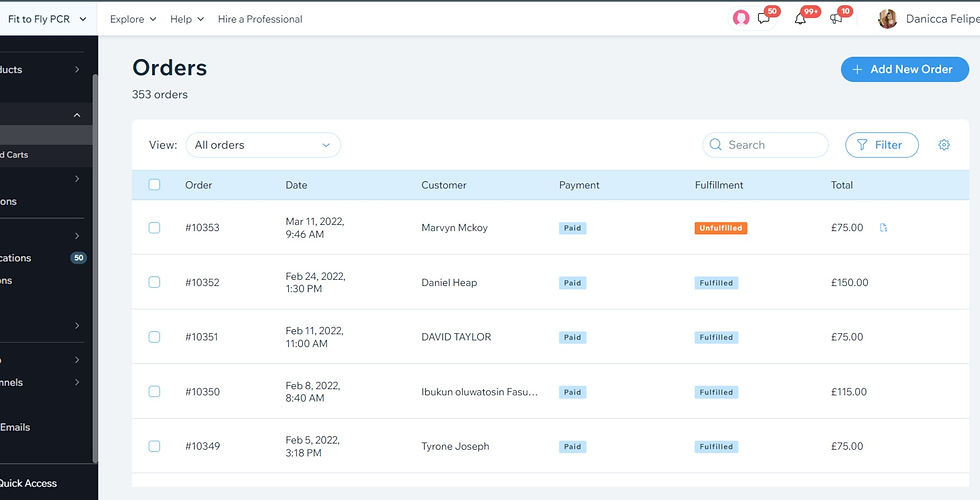The image size is (980, 500).
Task: Open the Explore dropdown menu
Action: 133,19
